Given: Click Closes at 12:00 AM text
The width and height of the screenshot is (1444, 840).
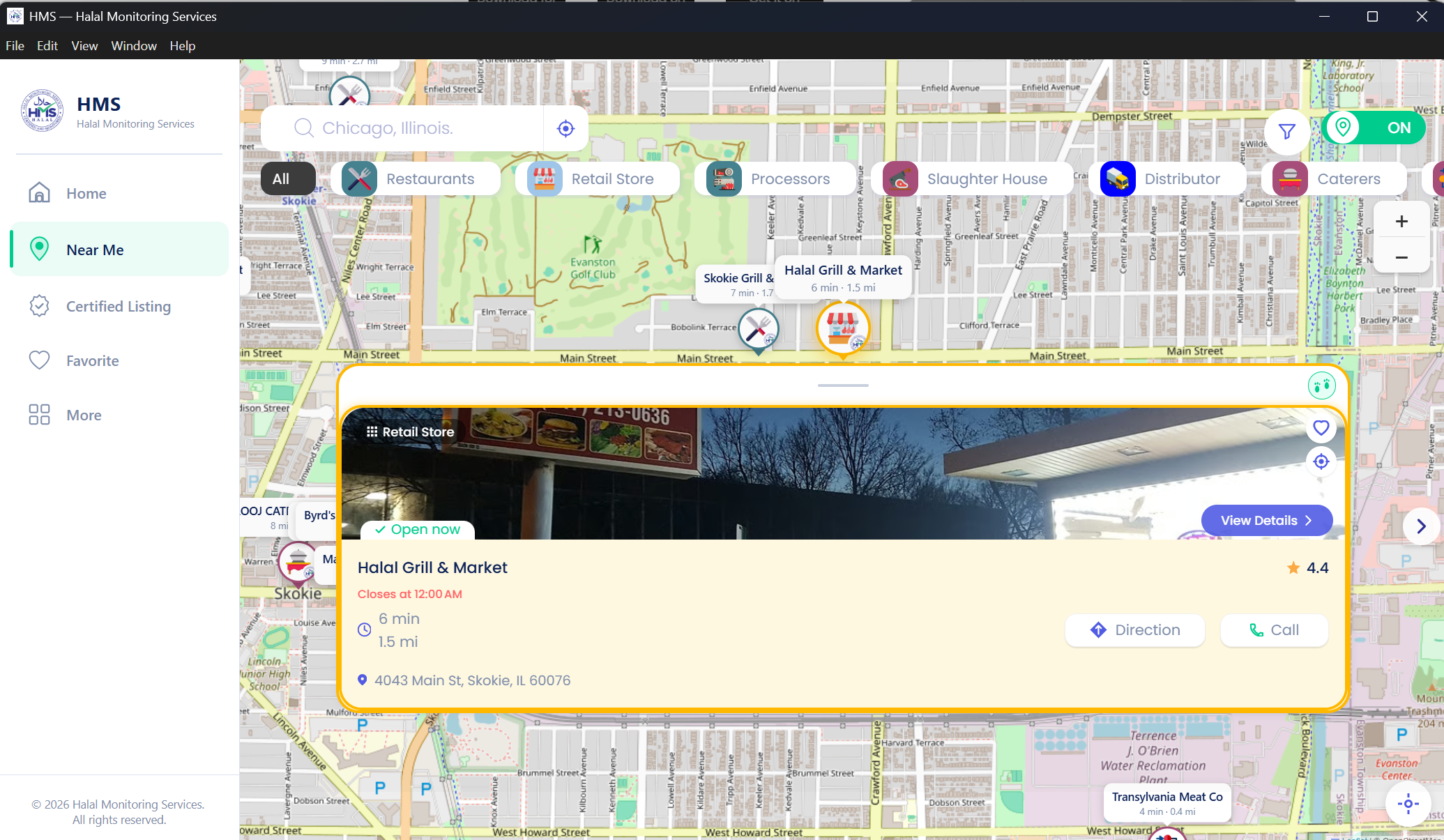Looking at the screenshot, I should tap(409, 594).
